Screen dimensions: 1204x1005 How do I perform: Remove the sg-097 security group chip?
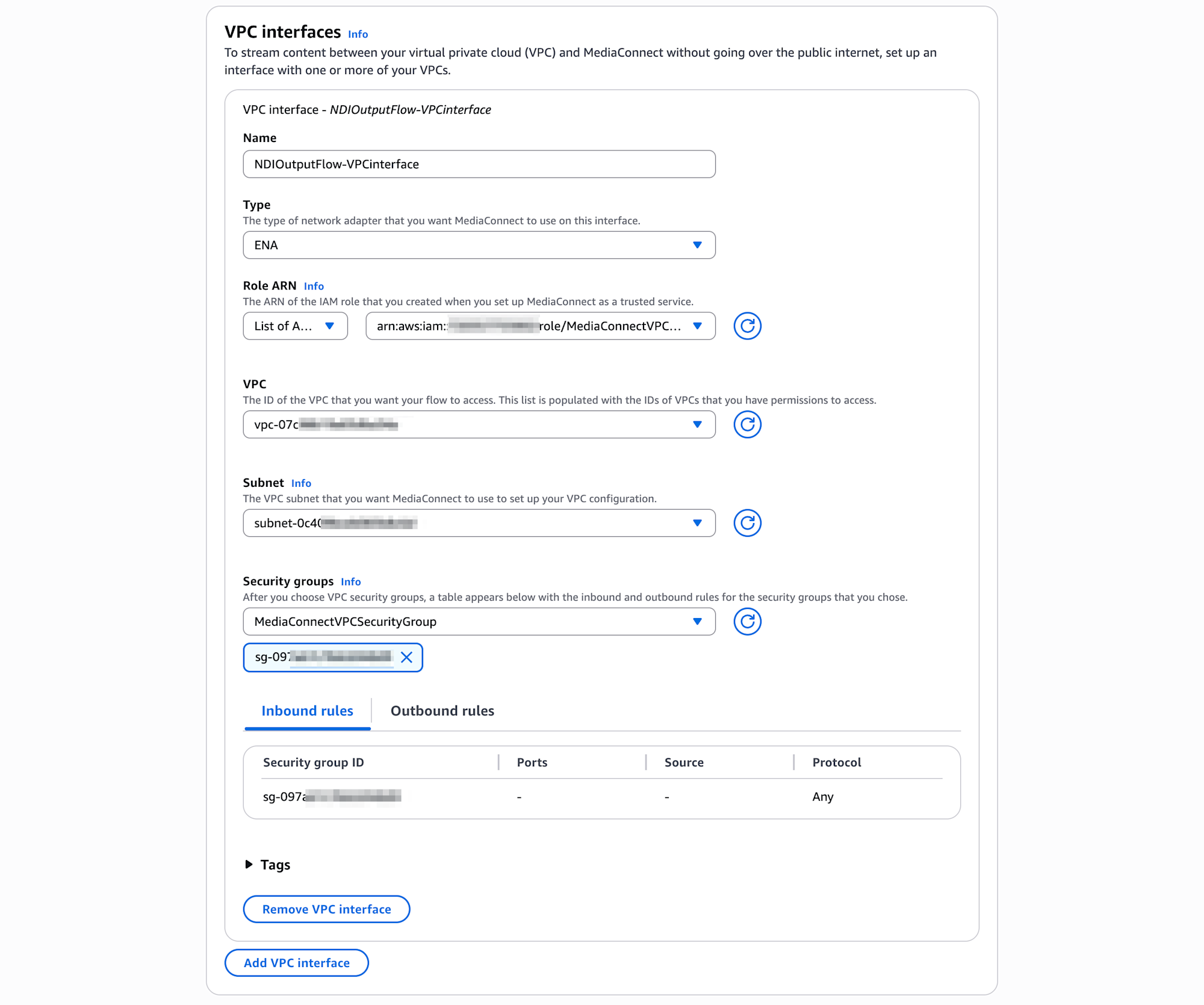[407, 657]
